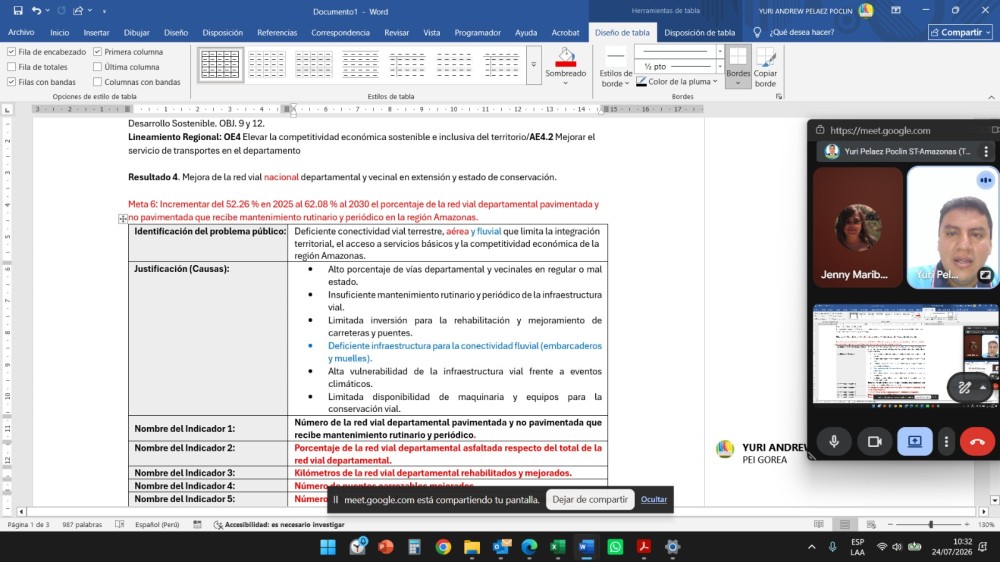Open Microsoft Edge from the taskbar

[529, 547]
